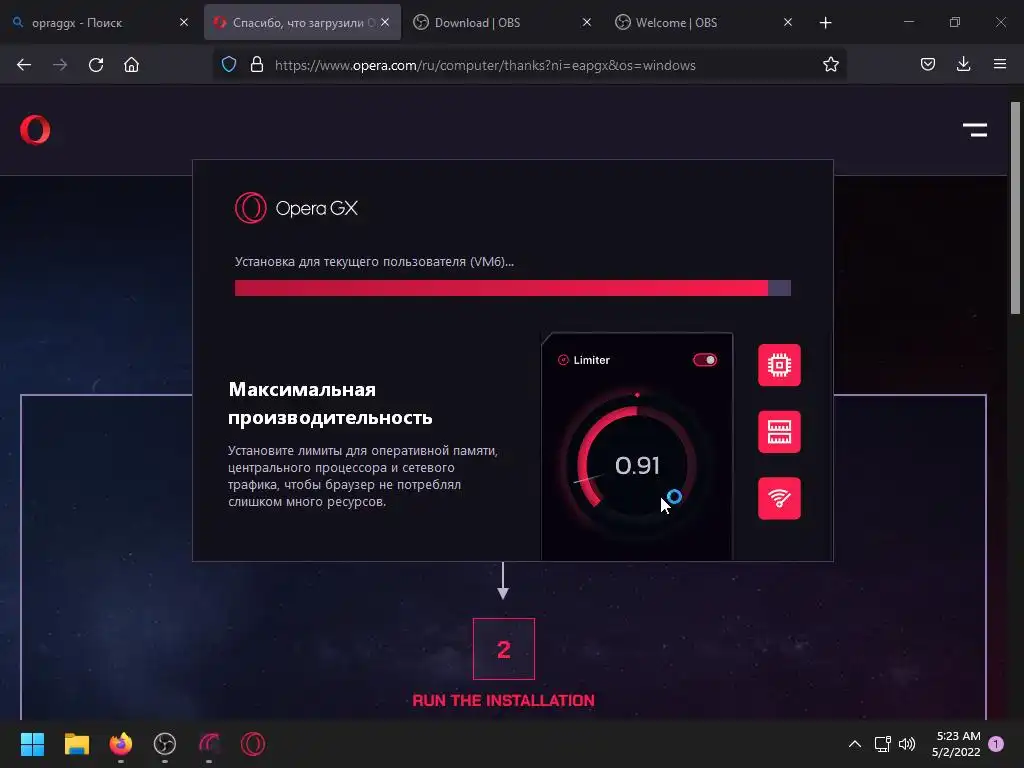Toggle the Limiter switch
The height and width of the screenshot is (768, 1024).
click(x=705, y=360)
